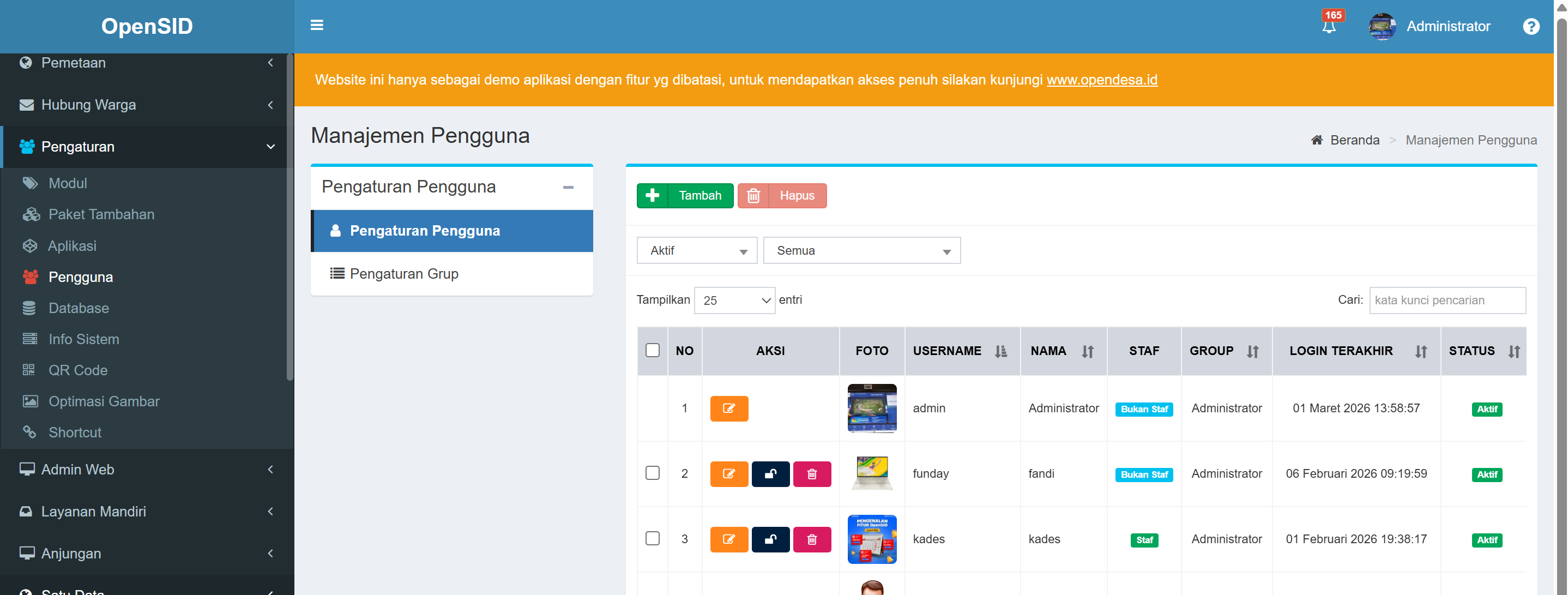
Task: Click the help question mark icon
Action: click(1531, 26)
